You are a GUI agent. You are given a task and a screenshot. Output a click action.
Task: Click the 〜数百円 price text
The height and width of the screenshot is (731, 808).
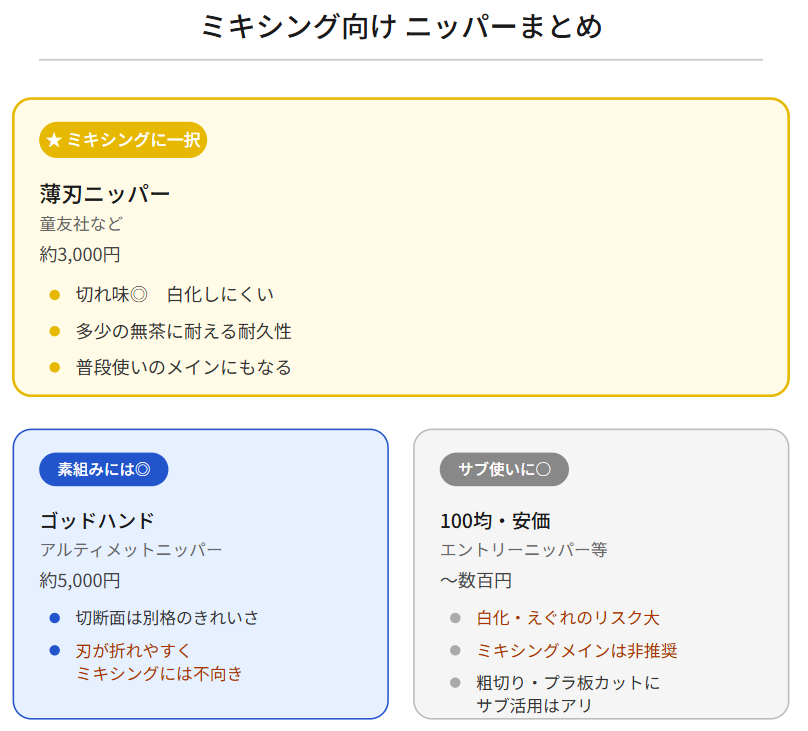pyautogui.click(x=476, y=580)
